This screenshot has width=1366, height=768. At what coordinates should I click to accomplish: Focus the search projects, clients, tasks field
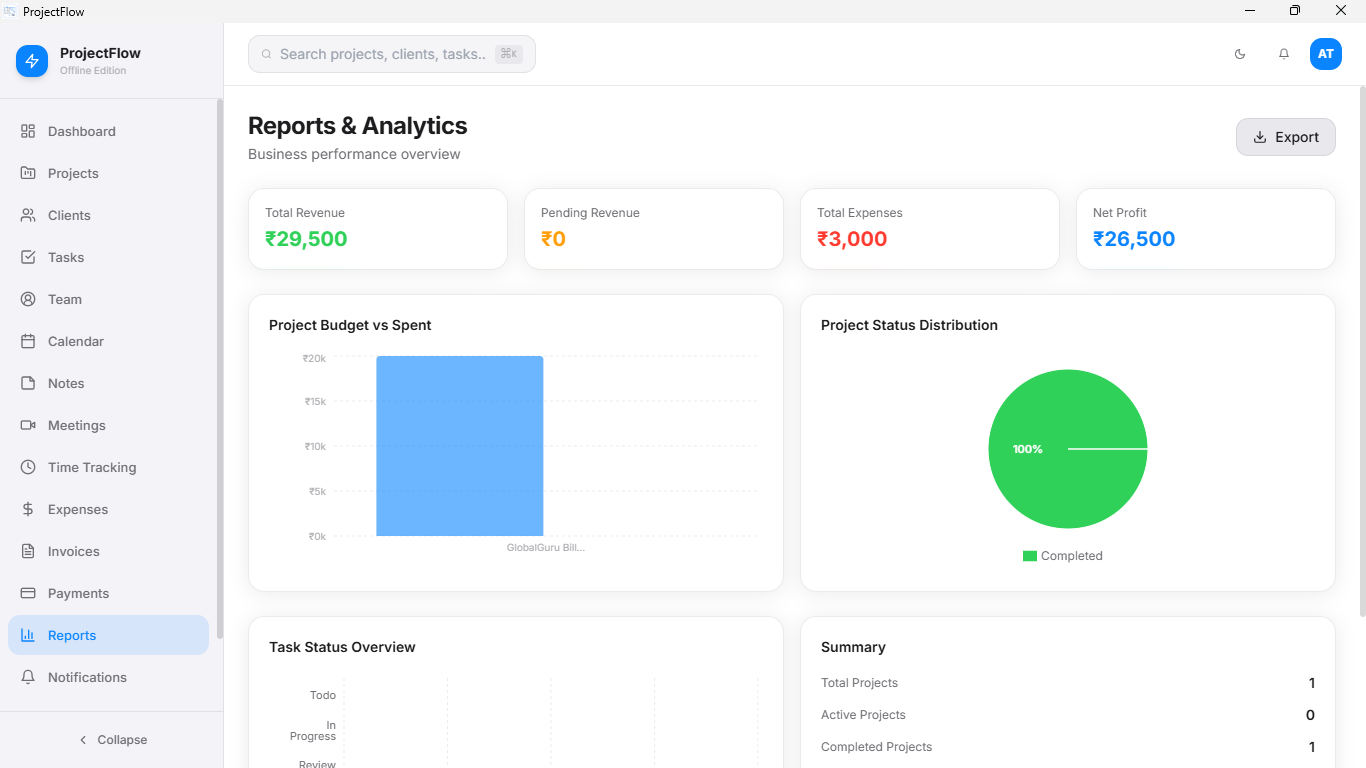pyautogui.click(x=392, y=54)
